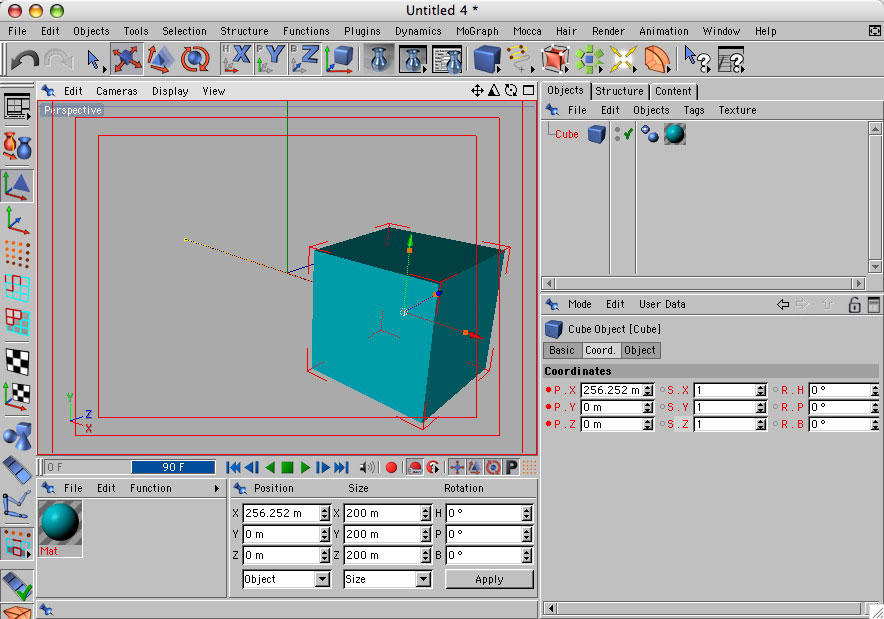
Task: Switch to the Structure tab
Action: pos(619,91)
